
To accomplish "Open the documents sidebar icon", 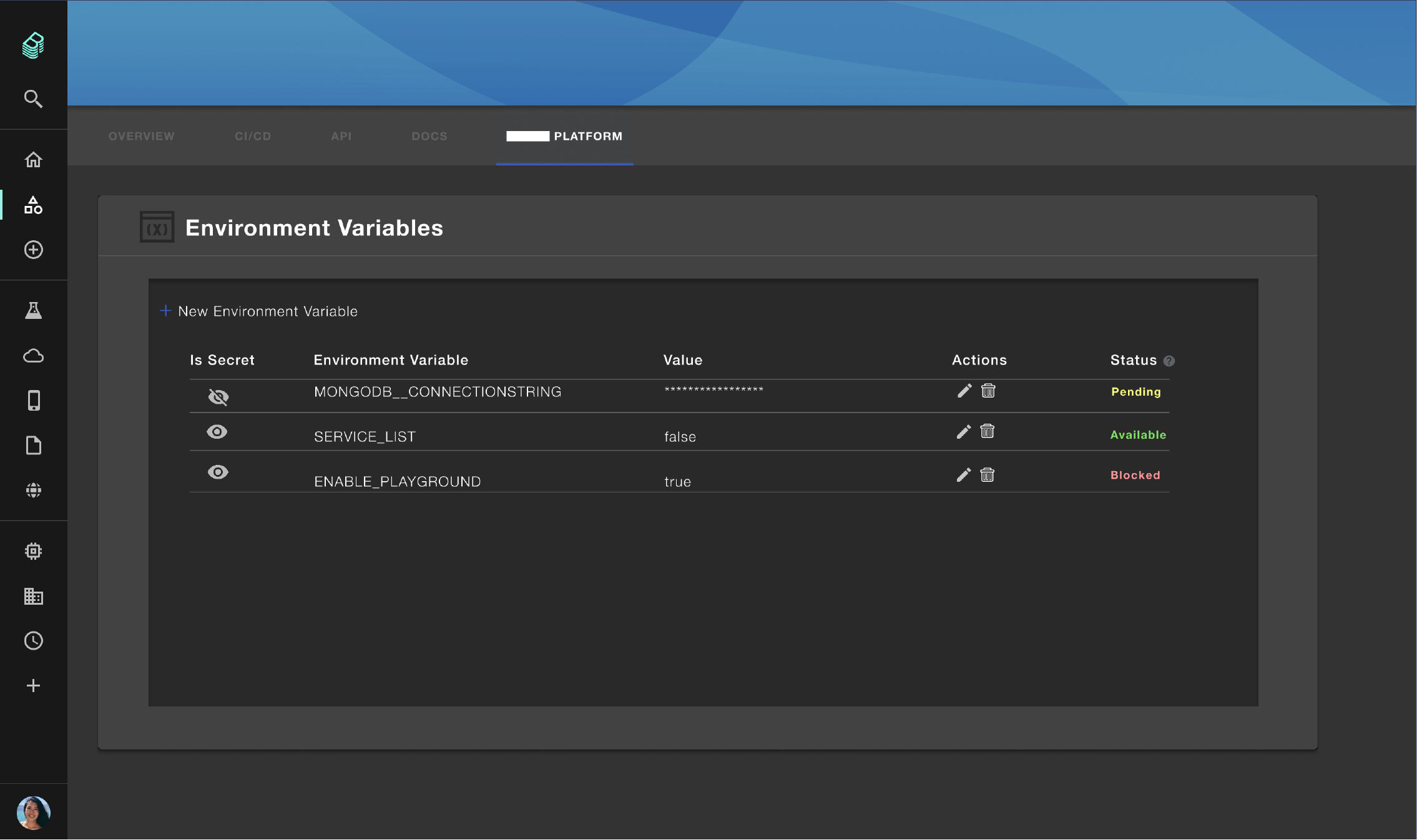I will [33, 445].
